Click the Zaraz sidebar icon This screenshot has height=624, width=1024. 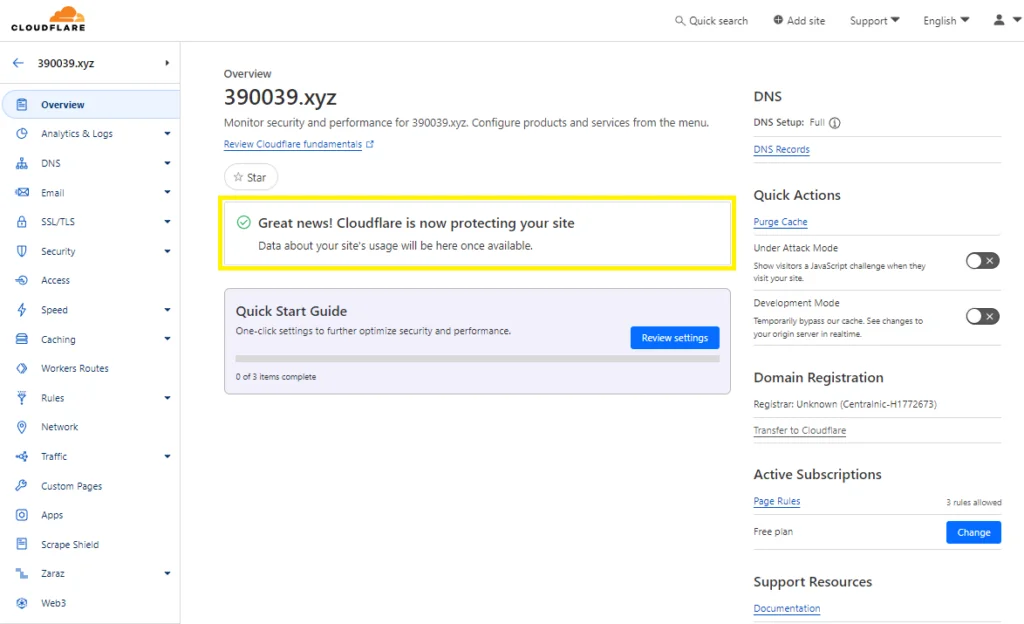tap(22, 573)
